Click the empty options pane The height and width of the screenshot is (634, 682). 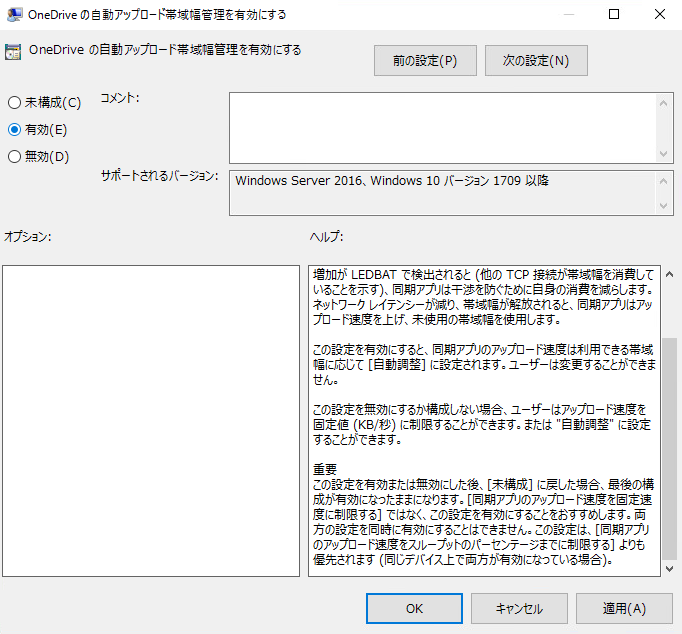click(151, 421)
